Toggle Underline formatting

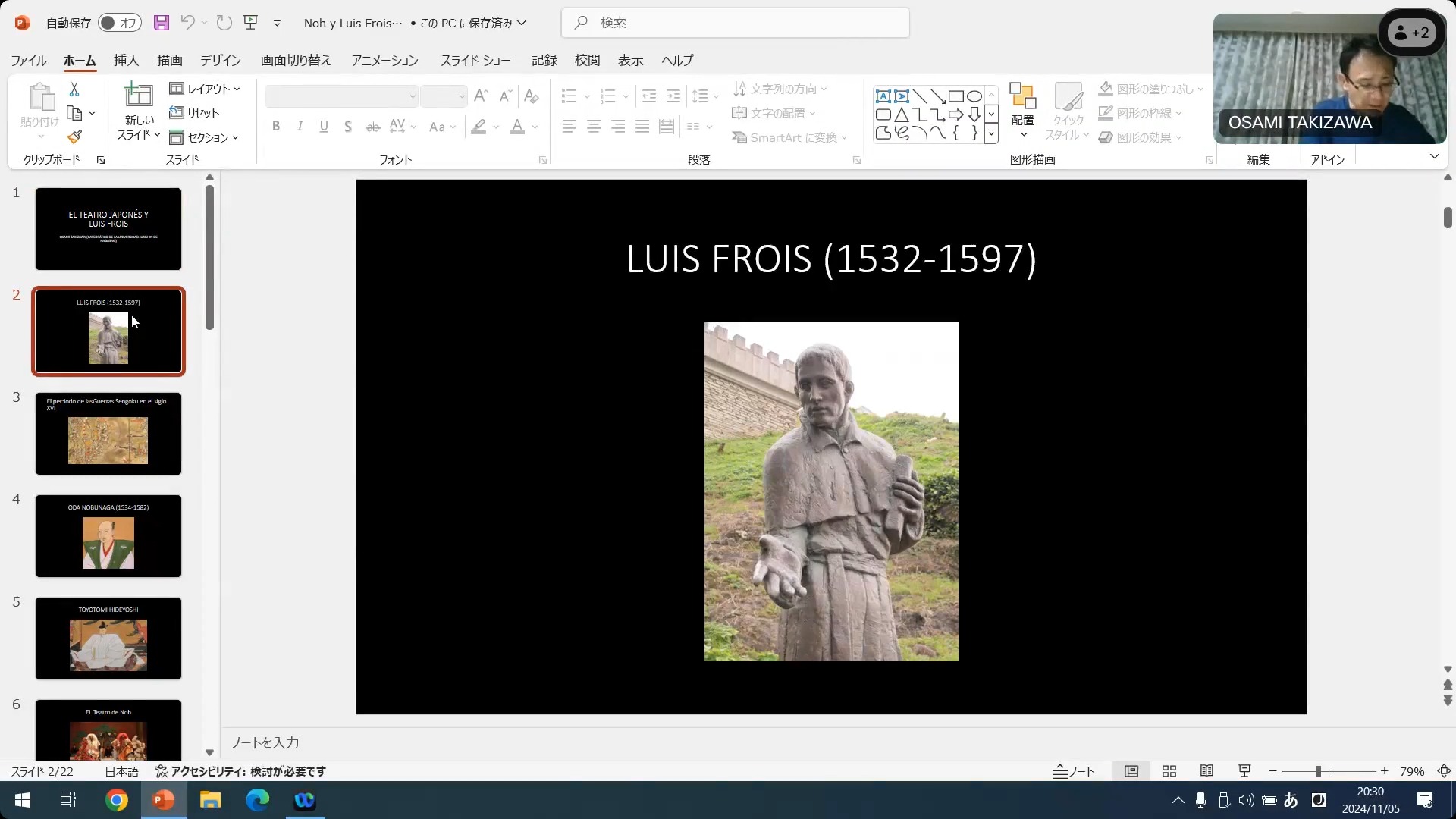324,127
